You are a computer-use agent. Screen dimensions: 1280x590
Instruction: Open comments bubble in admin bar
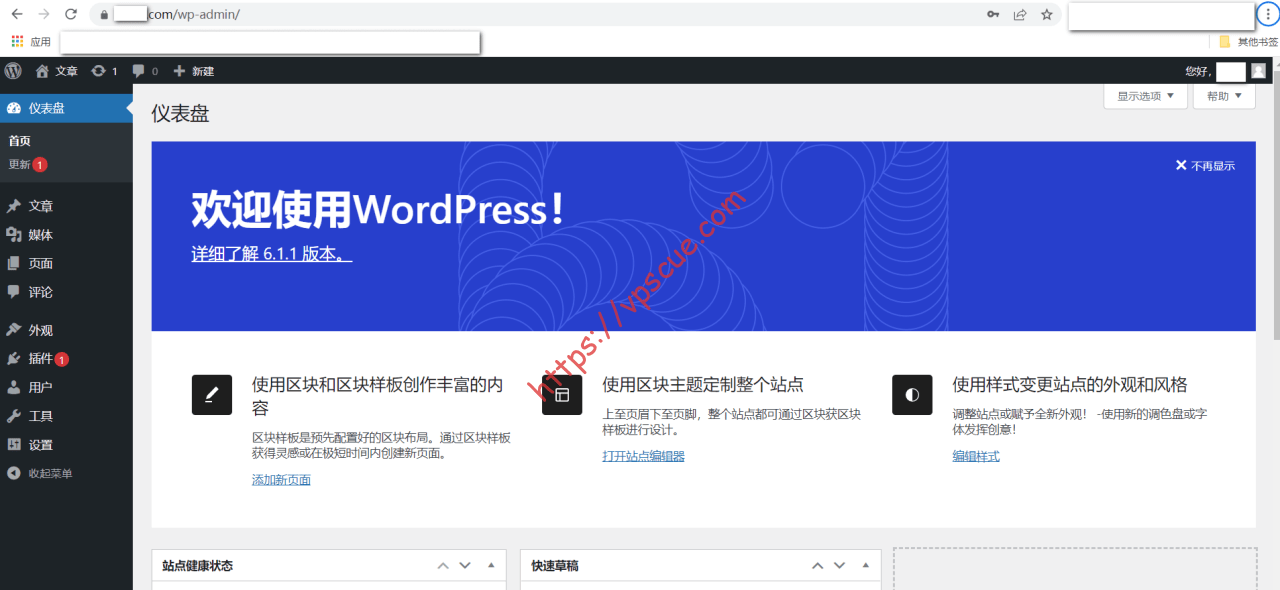pyautogui.click(x=145, y=71)
